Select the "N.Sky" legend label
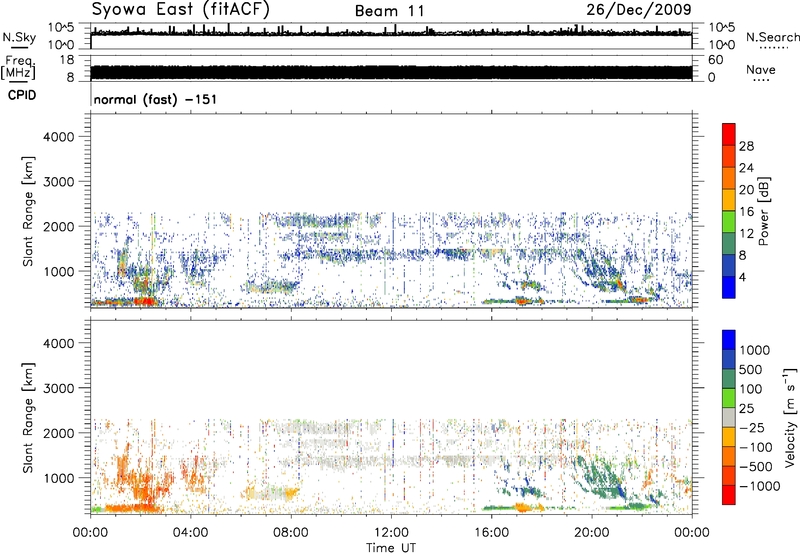800x554 pixels. 19,38
